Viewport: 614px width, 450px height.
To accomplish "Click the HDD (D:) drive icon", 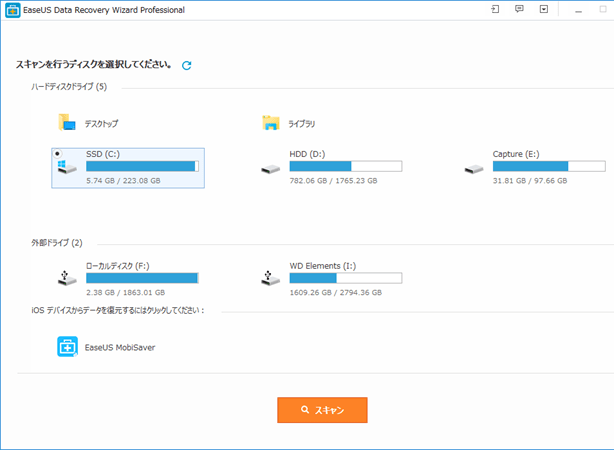I will (x=271, y=169).
